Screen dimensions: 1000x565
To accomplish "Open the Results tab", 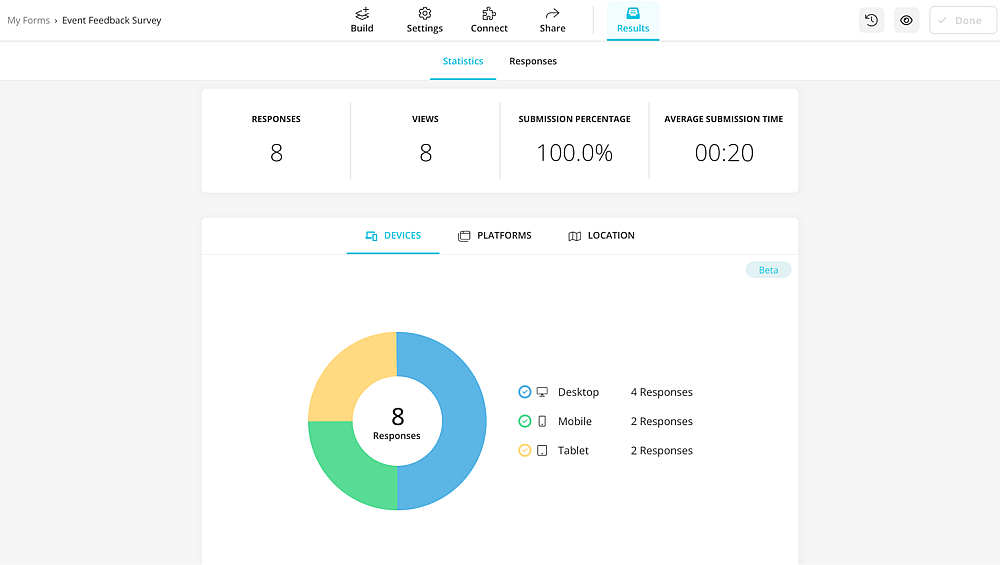I will tap(633, 20).
